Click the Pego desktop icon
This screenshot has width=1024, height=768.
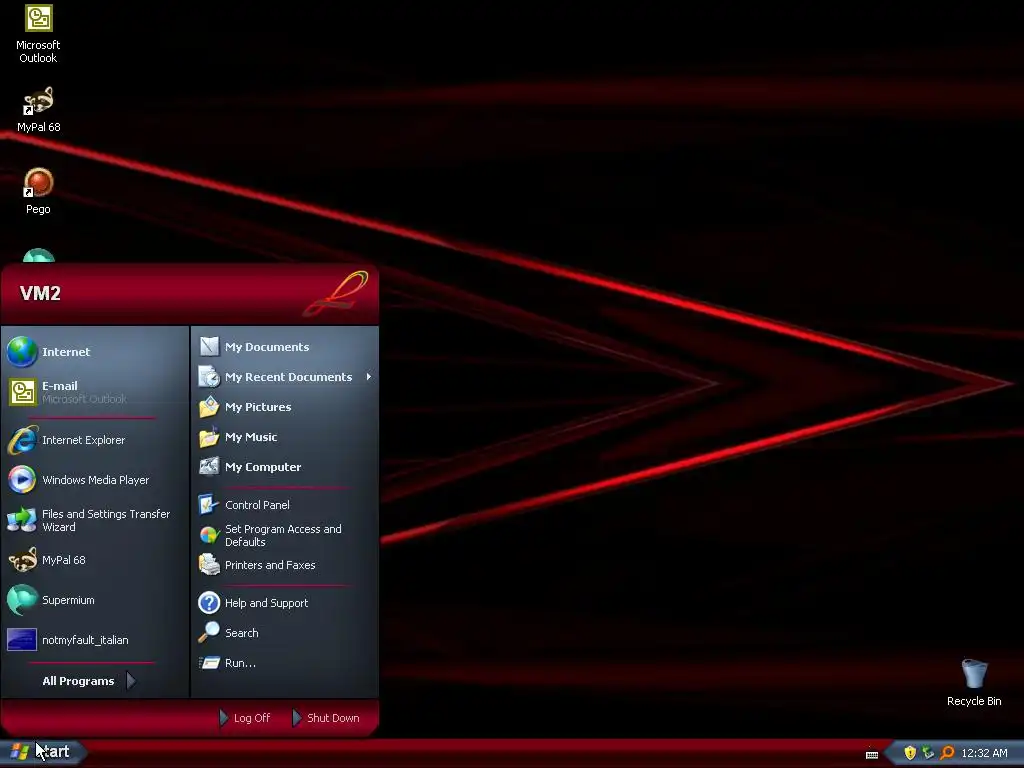38,182
